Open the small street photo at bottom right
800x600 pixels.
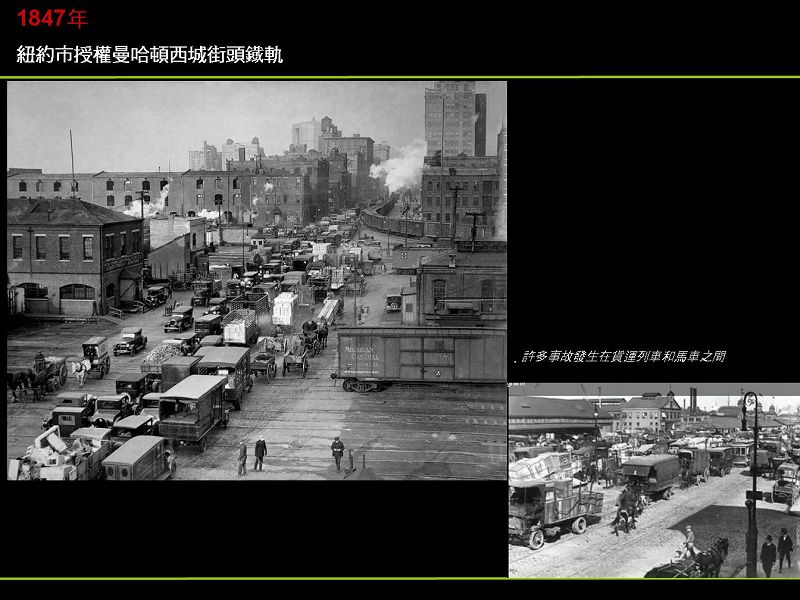tap(654, 480)
